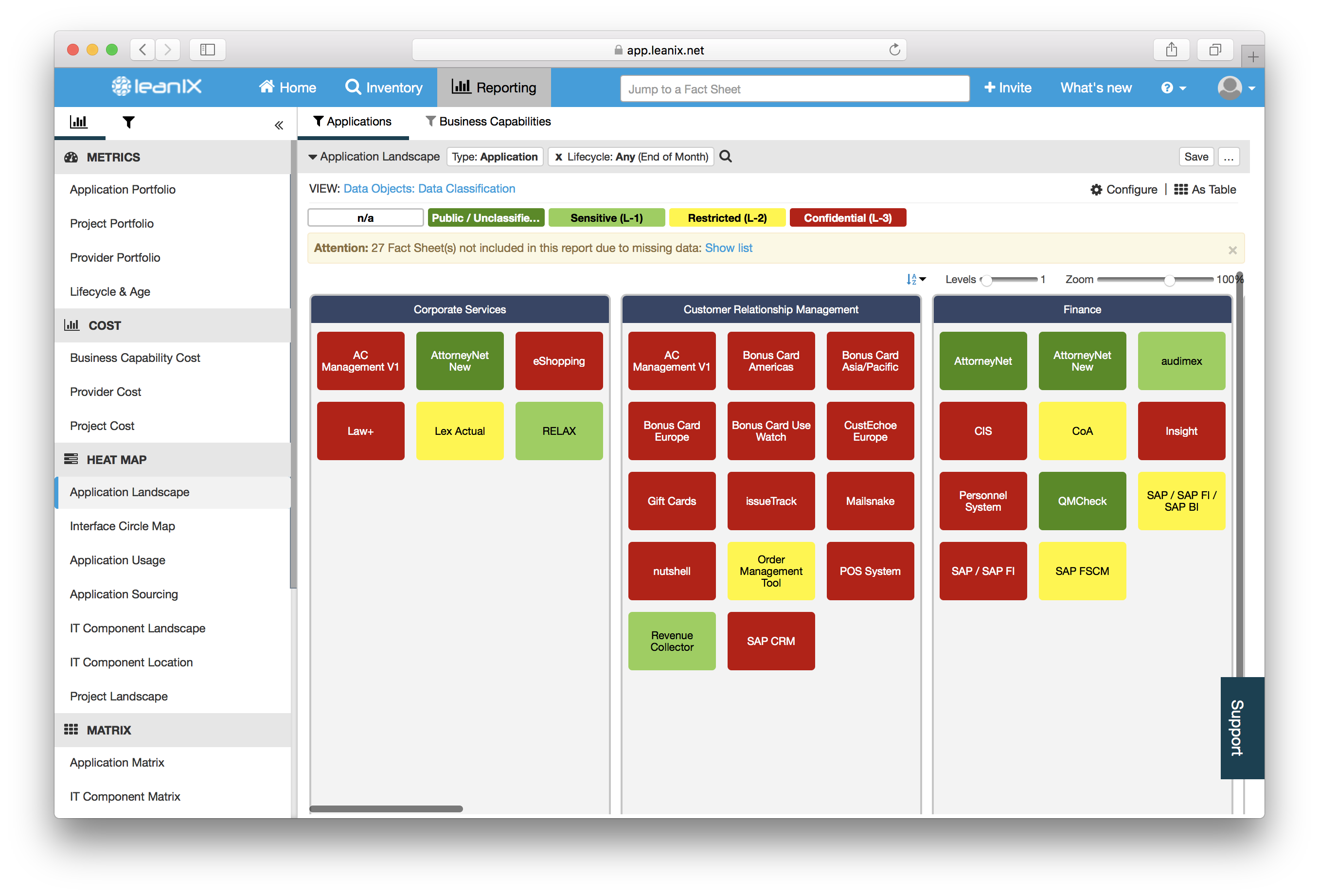Open the SAP FSCM tile
The image size is (1319, 896).
1082,571
